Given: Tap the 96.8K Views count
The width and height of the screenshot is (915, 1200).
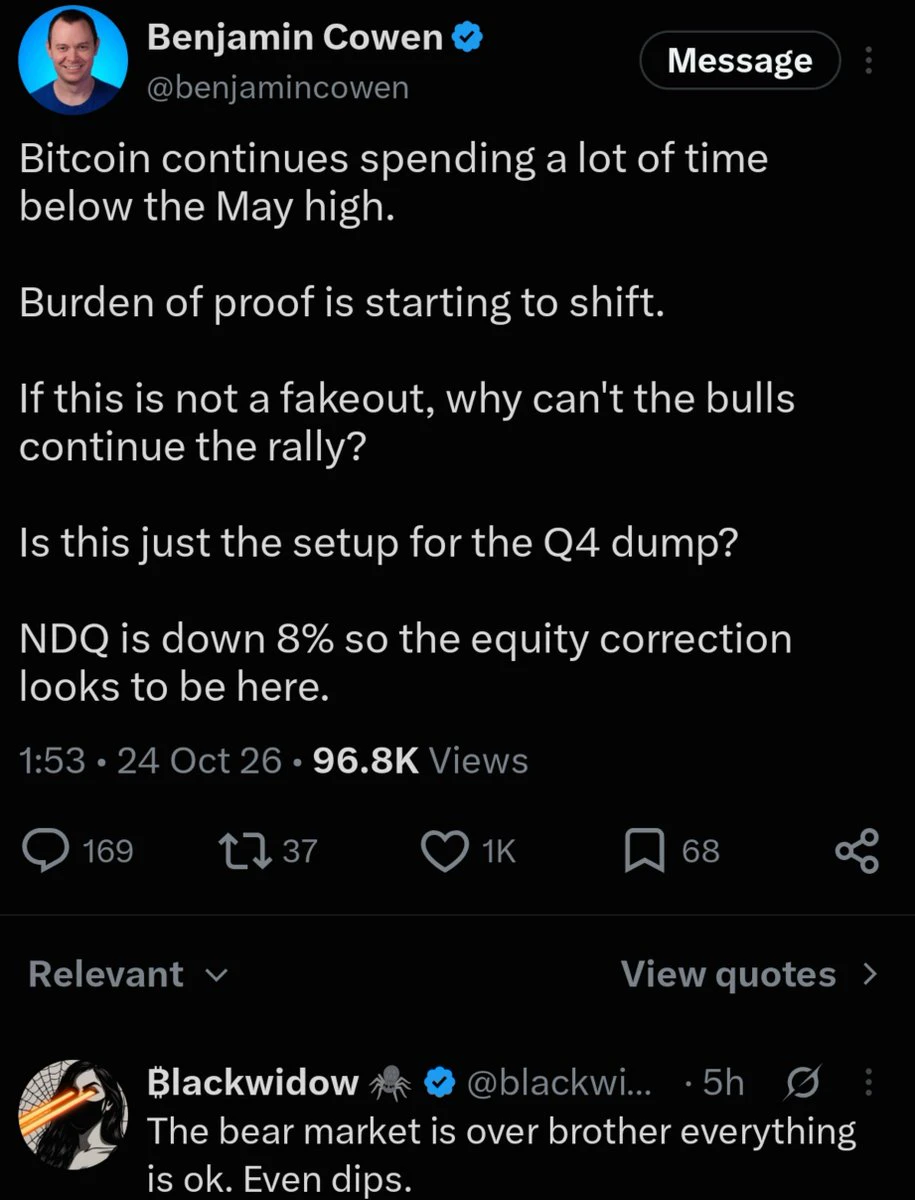Looking at the screenshot, I should pyautogui.click(x=420, y=762).
